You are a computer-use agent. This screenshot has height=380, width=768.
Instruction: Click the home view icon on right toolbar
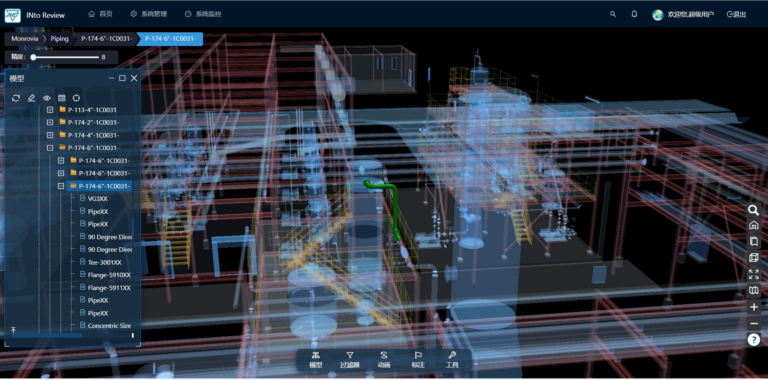(x=753, y=225)
